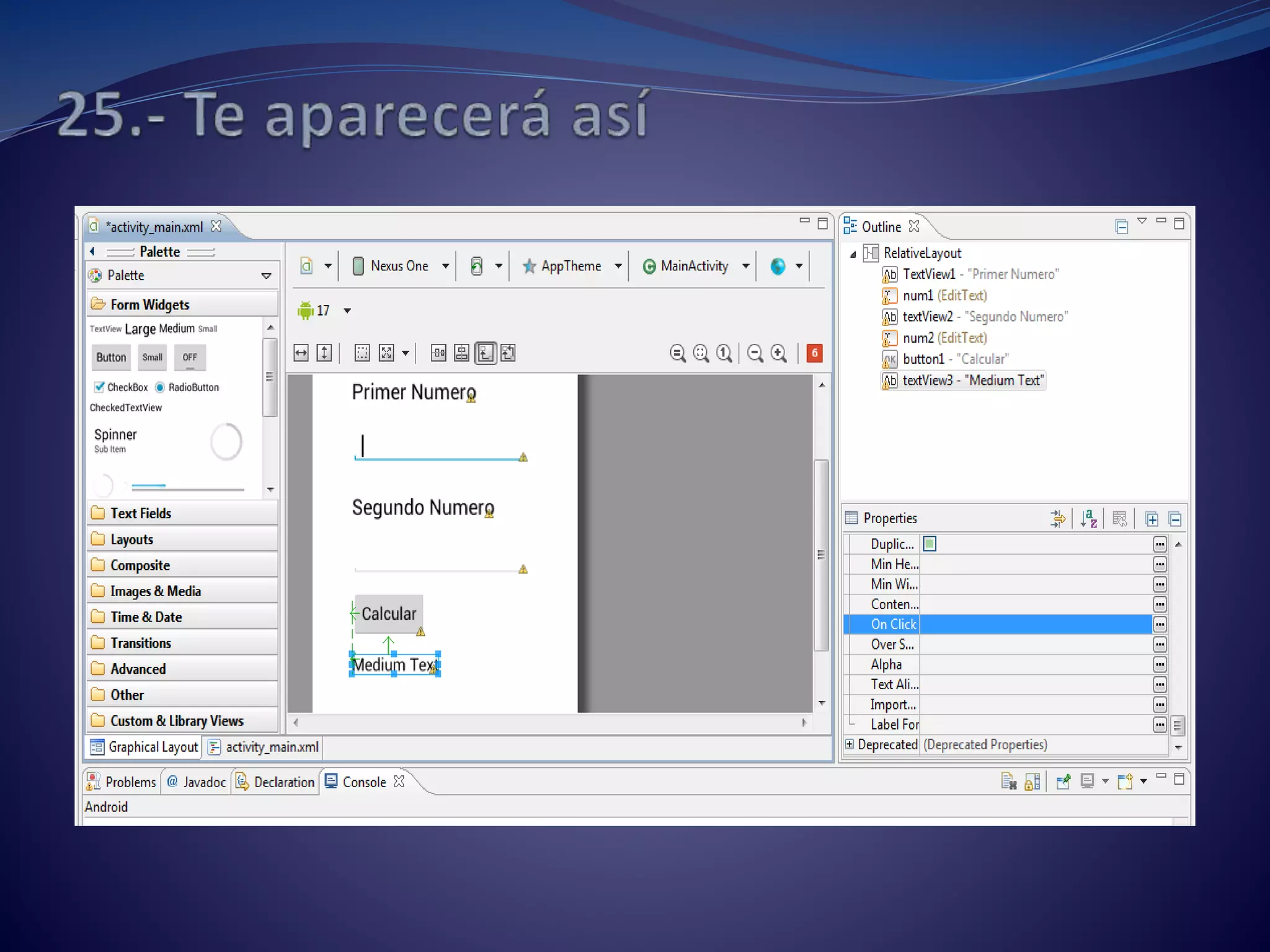Expand the Deprecated properties group

click(x=850, y=744)
